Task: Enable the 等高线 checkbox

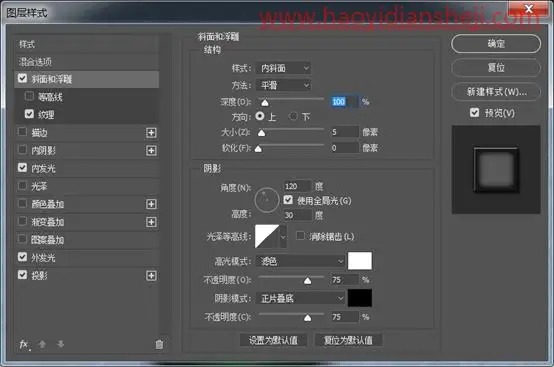Action: pos(29,96)
